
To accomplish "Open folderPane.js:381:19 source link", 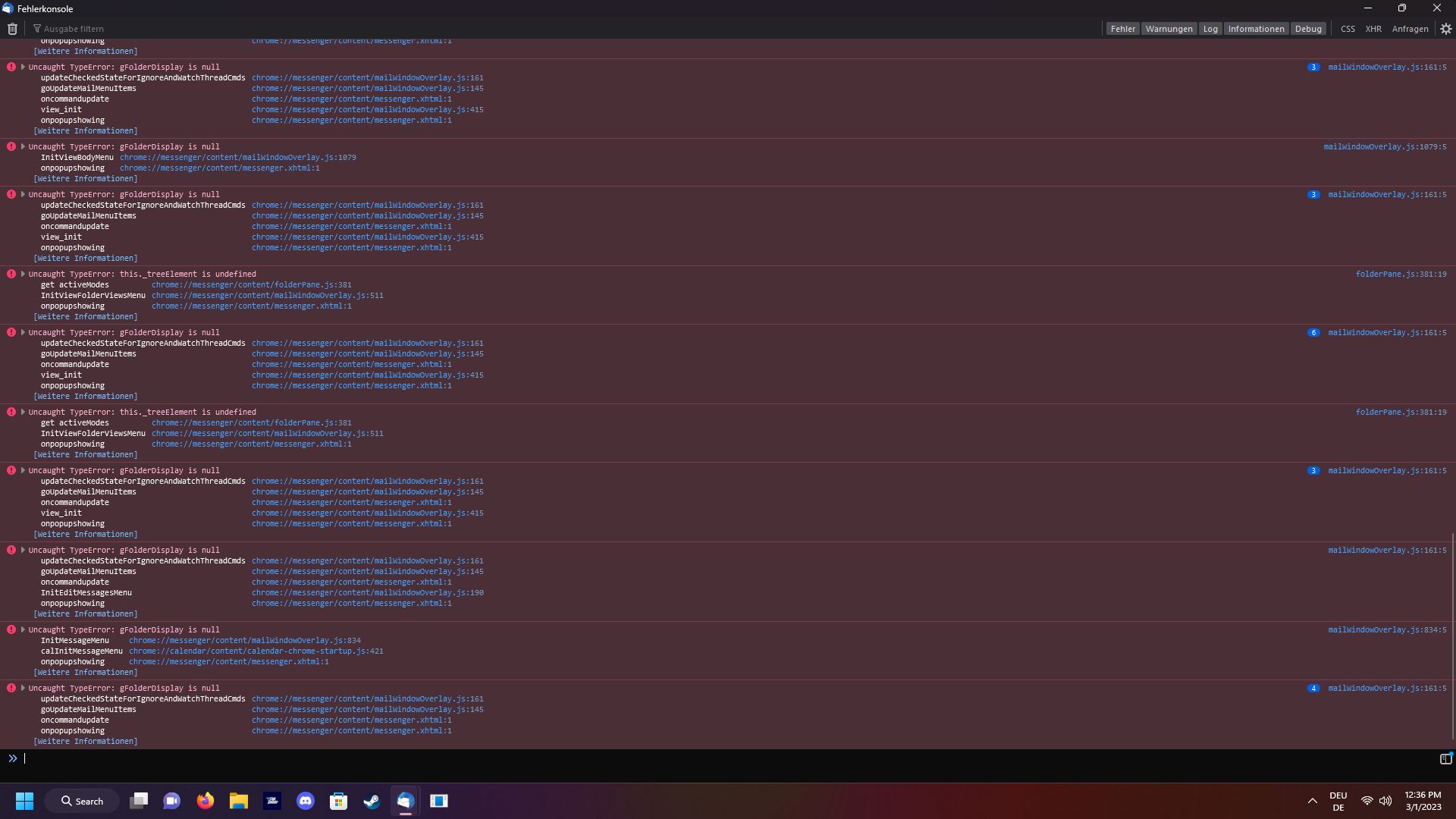I will (1401, 274).
